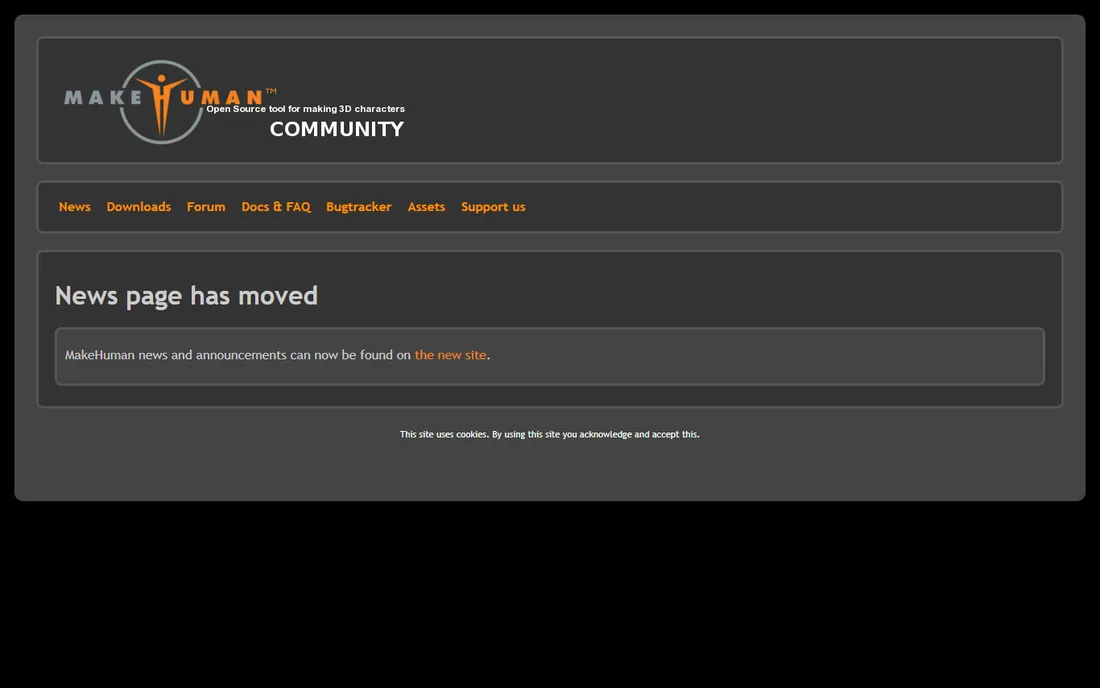The width and height of the screenshot is (1100, 688).
Task: Click the 'News page has moved' heading
Action: coord(187,296)
